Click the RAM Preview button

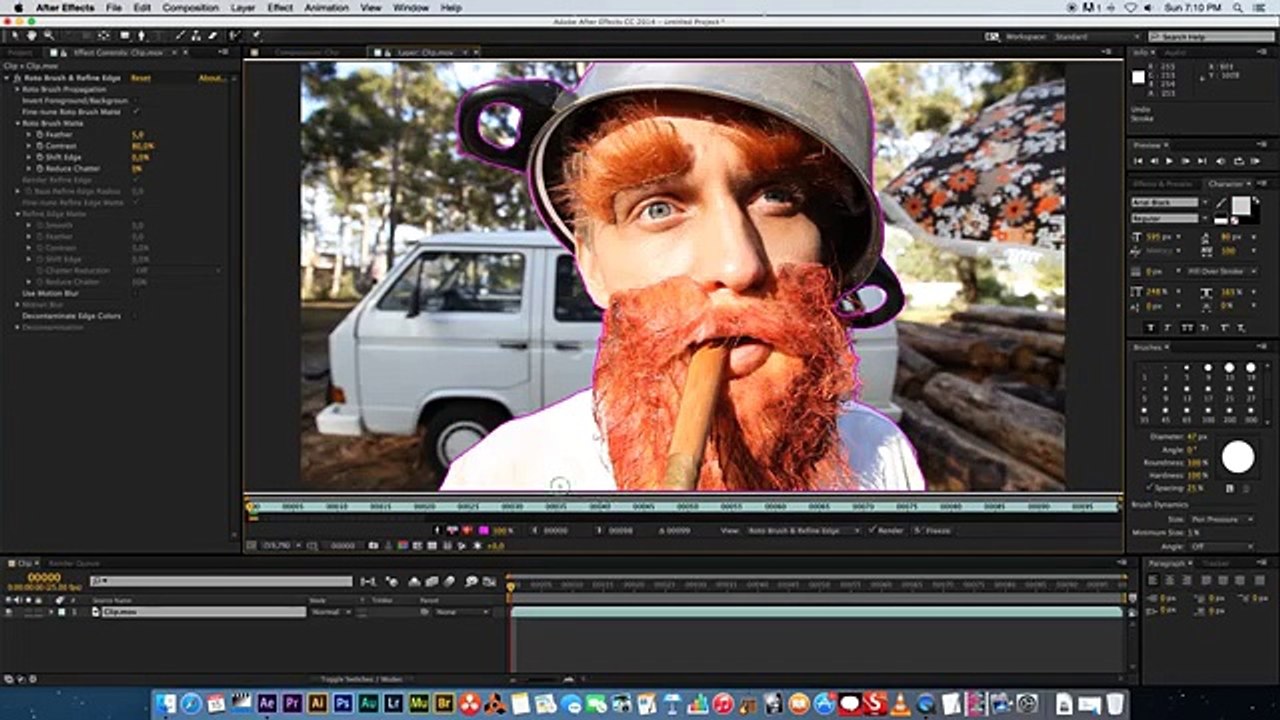(x=1255, y=161)
